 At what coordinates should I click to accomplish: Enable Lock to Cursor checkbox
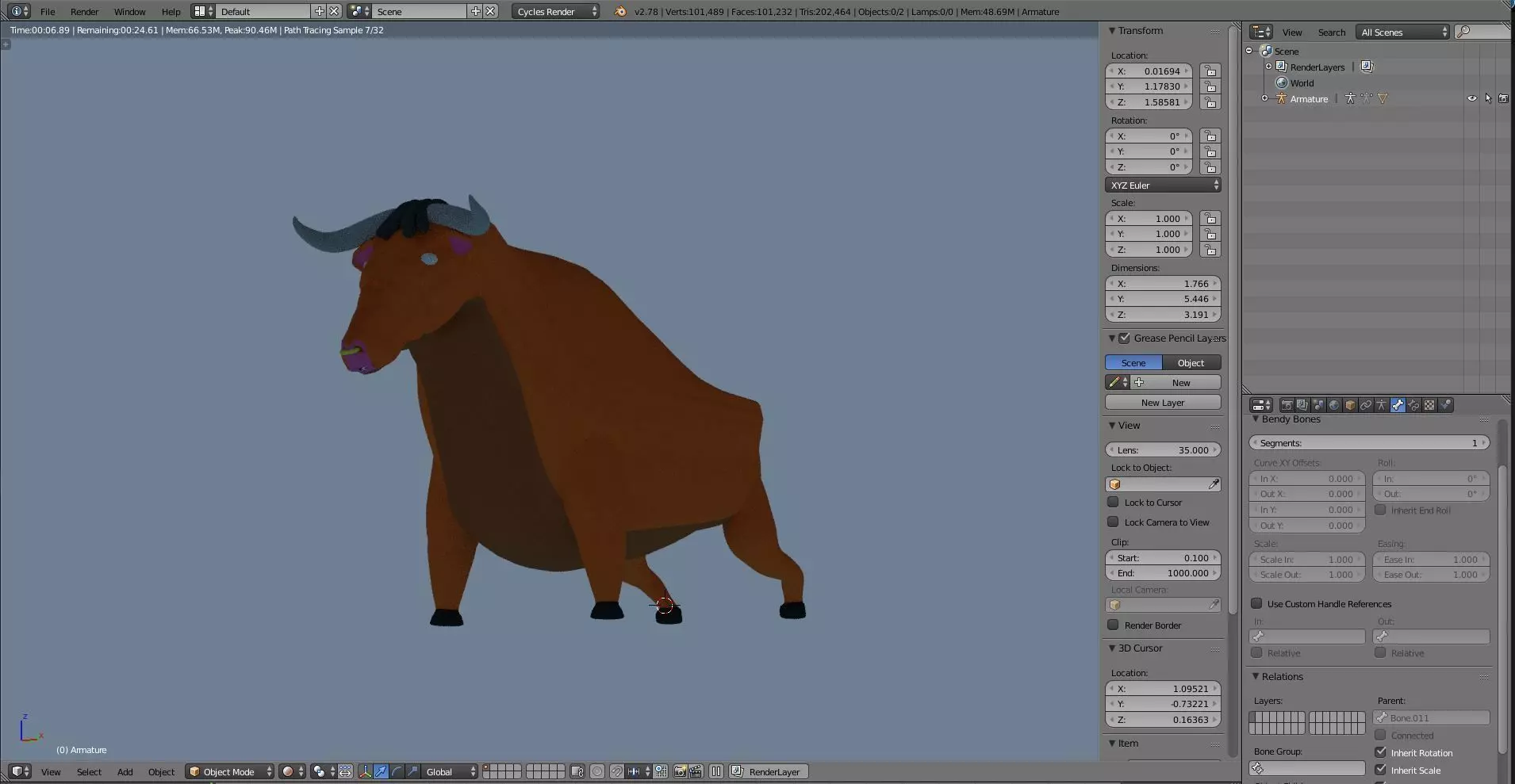(1113, 502)
